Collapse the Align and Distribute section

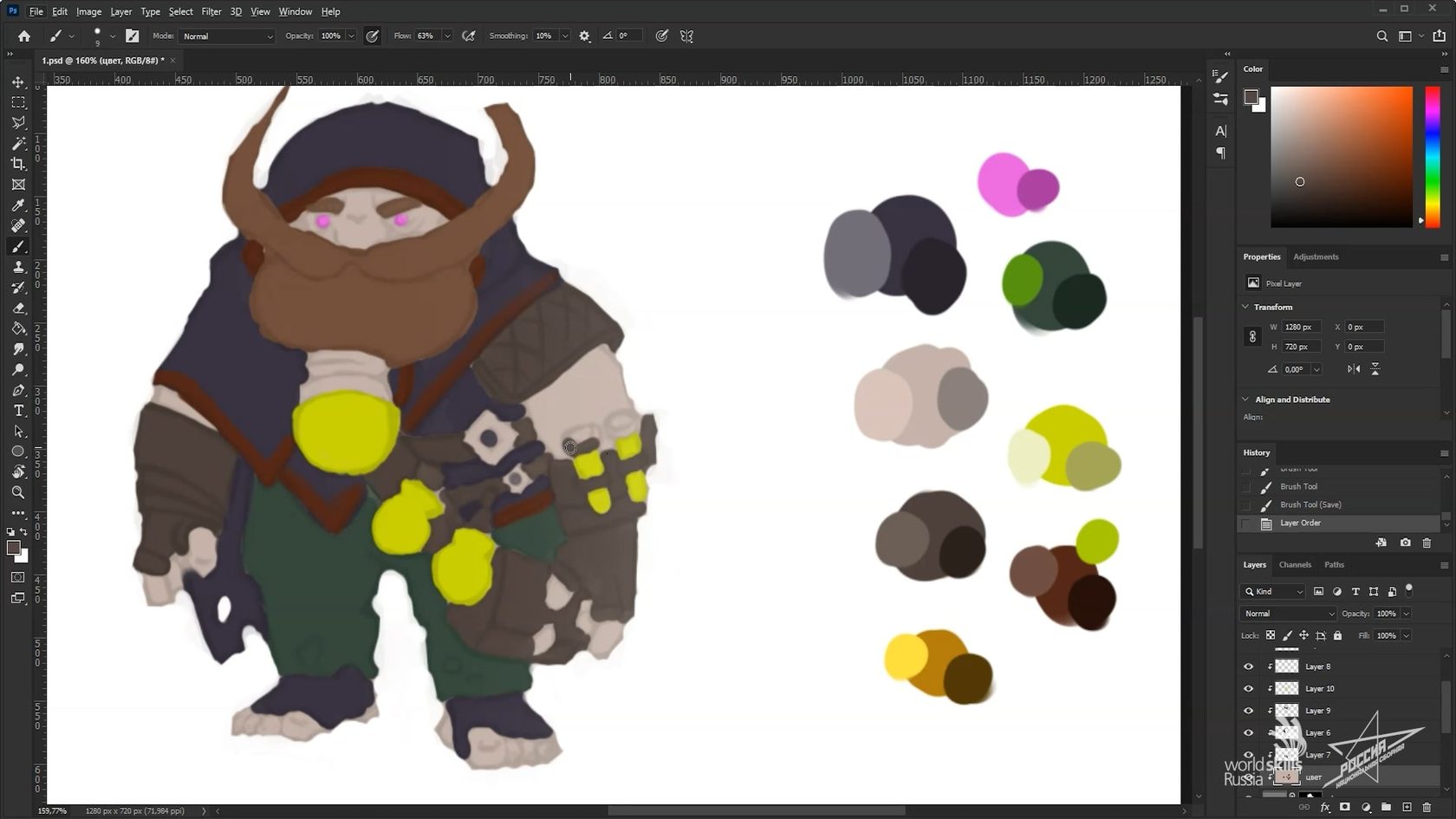click(x=1245, y=400)
